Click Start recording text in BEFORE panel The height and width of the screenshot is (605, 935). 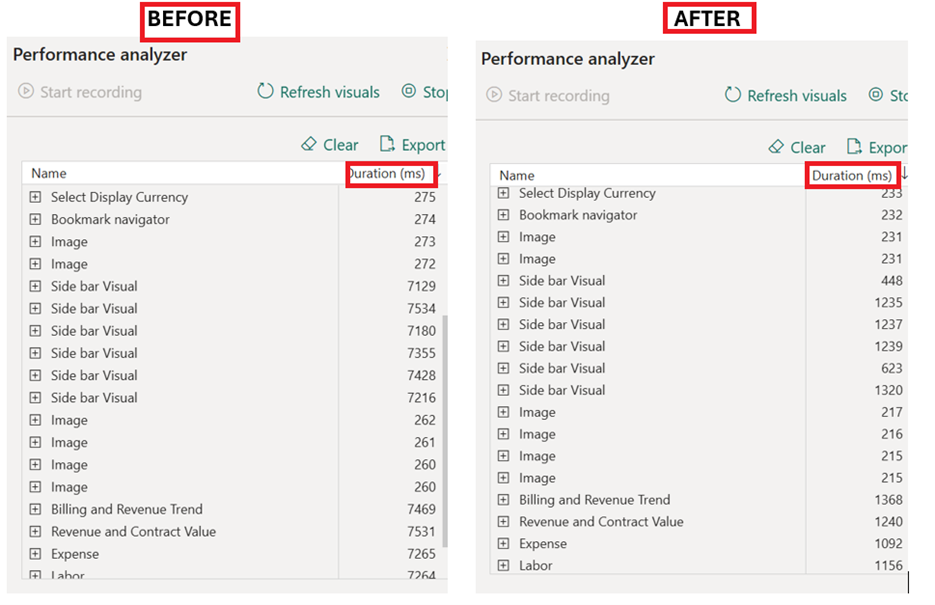[x=91, y=92]
